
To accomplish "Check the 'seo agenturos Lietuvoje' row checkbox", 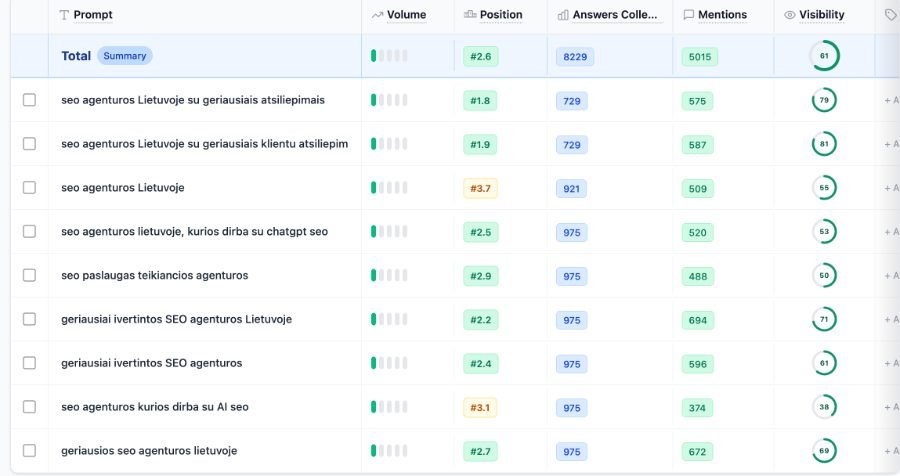I will click(x=29, y=188).
